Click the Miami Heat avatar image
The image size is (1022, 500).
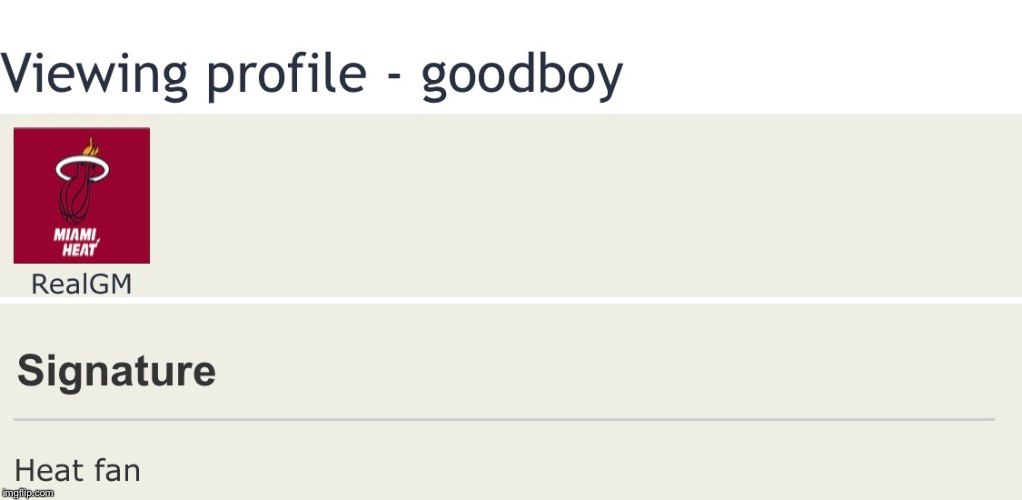click(81, 196)
